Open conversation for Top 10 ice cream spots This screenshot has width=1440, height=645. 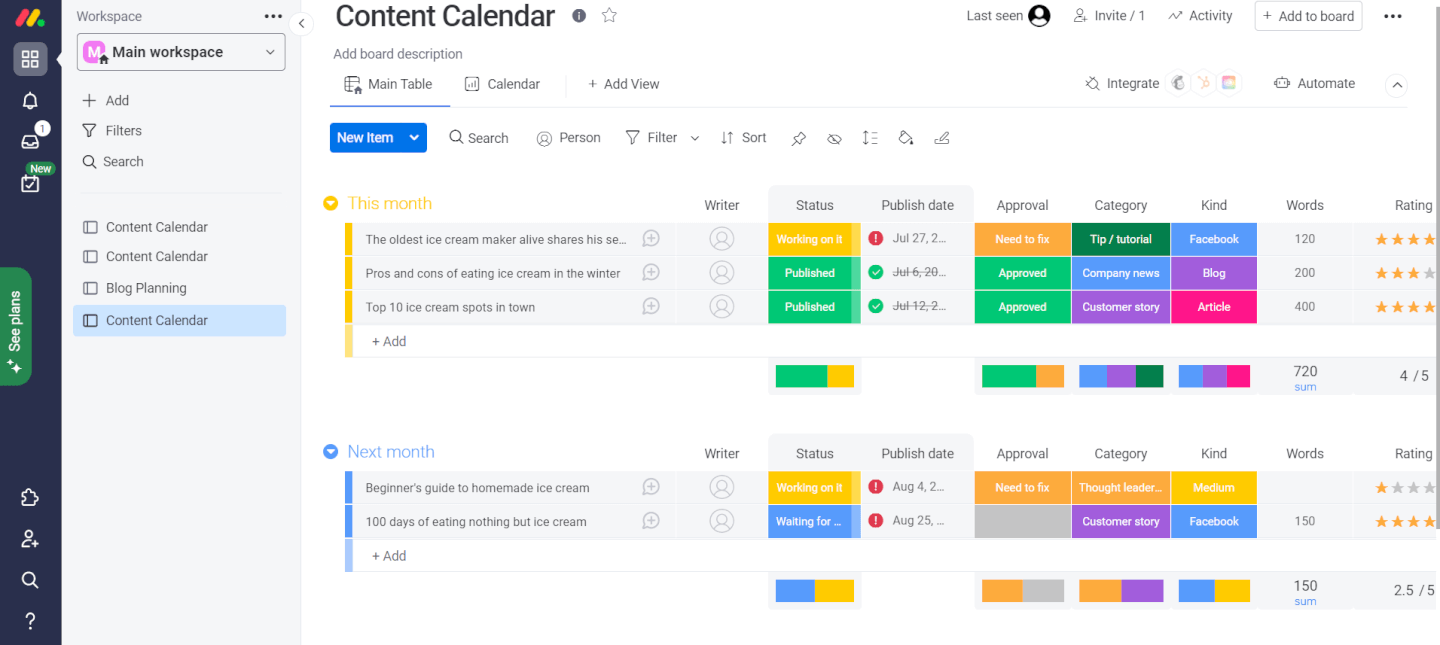[651, 306]
